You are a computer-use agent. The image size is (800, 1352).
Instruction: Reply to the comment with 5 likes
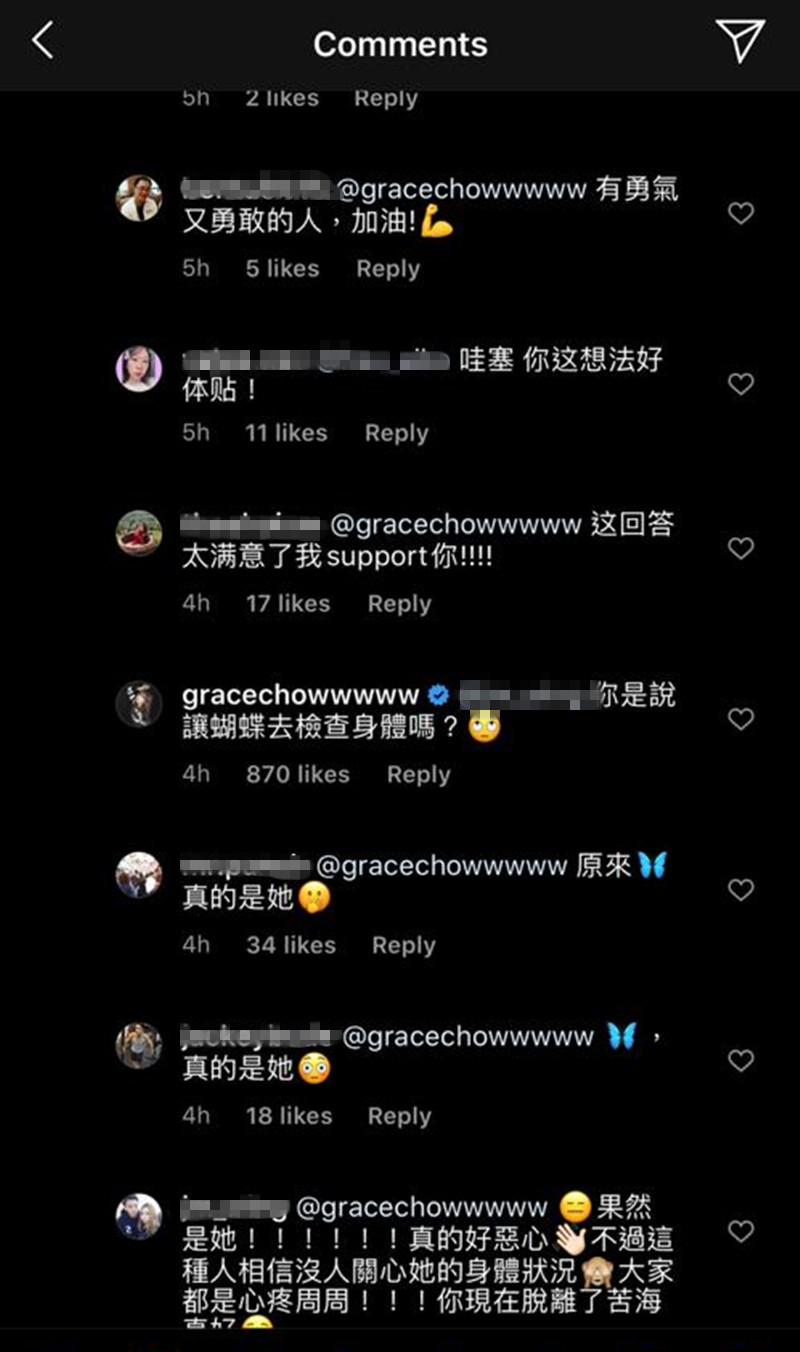point(388,269)
